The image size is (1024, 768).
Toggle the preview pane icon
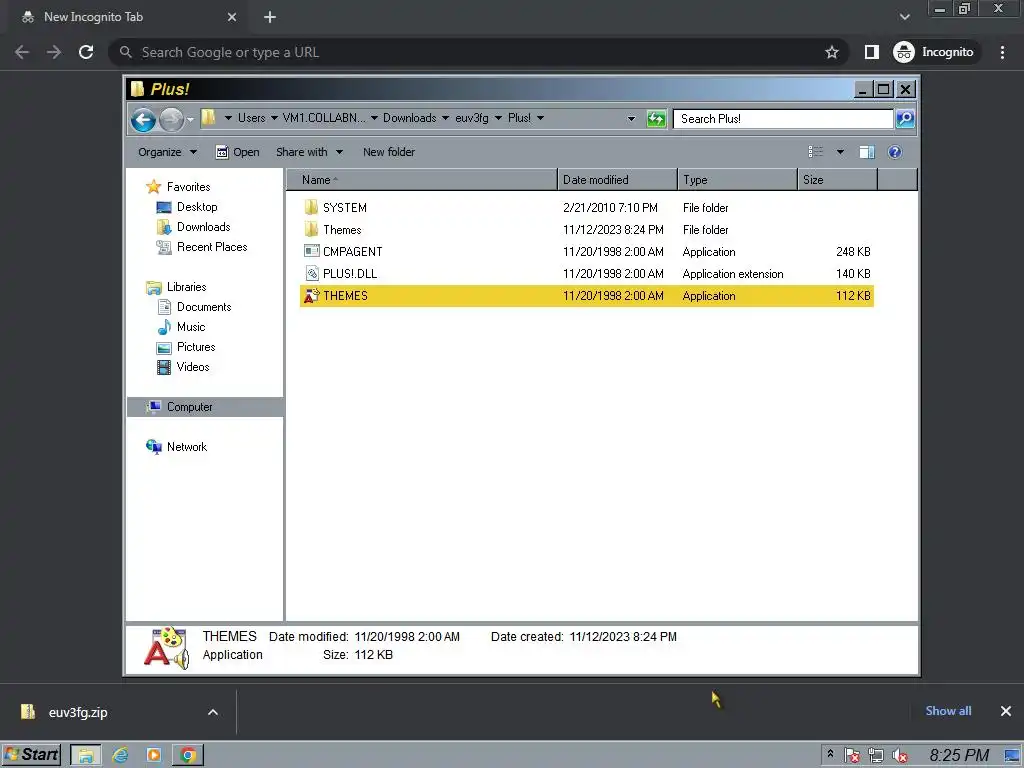click(867, 152)
